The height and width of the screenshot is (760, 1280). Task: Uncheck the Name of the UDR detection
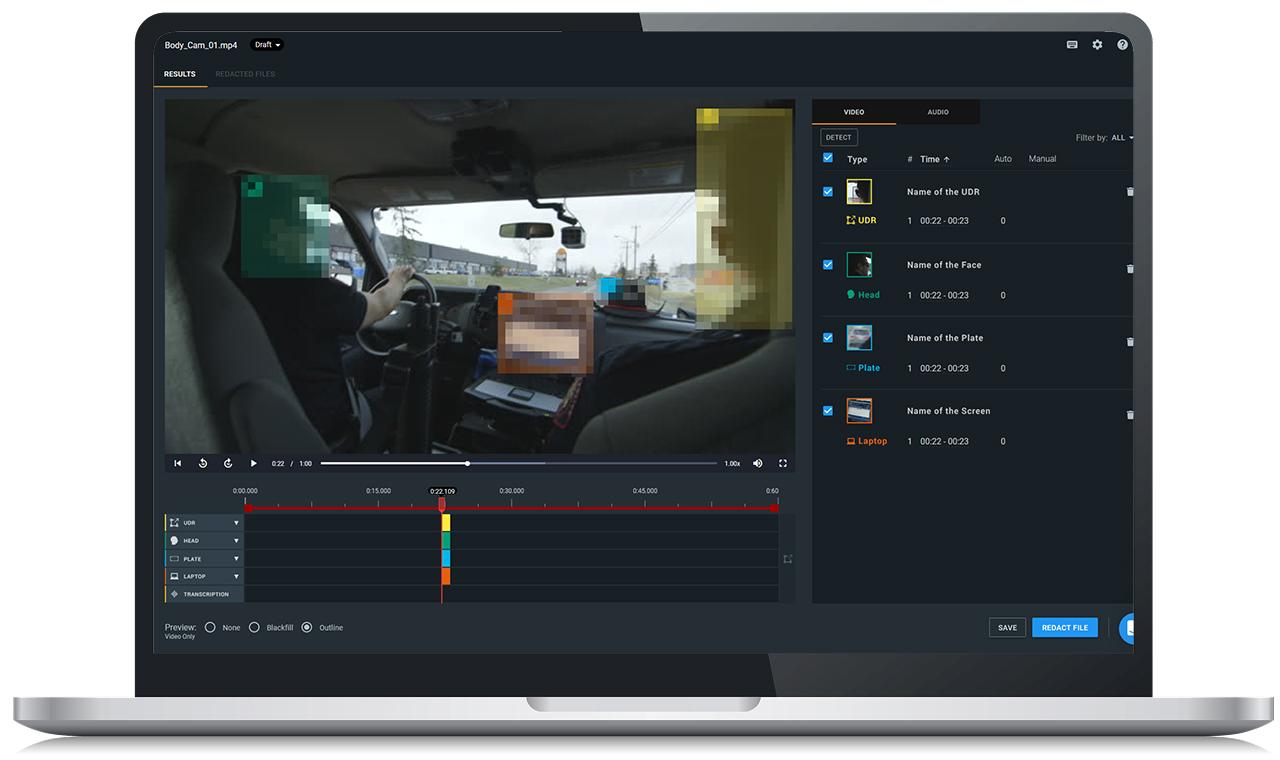click(827, 191)
